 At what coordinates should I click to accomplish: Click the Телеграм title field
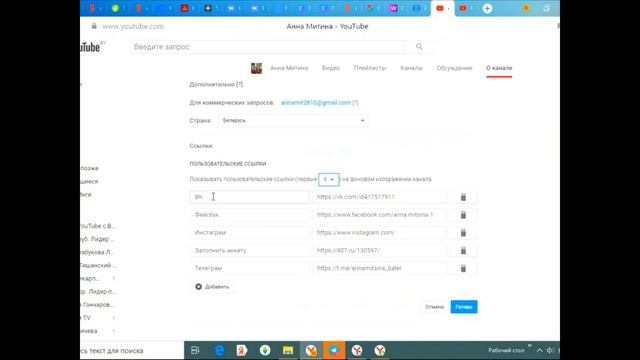[249, 268]
